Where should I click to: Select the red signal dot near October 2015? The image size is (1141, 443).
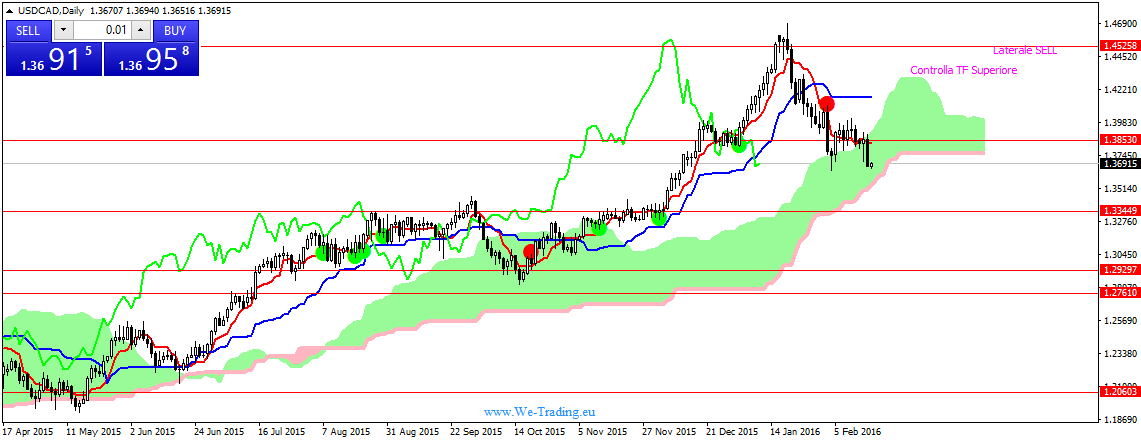(x=530, y=252)
